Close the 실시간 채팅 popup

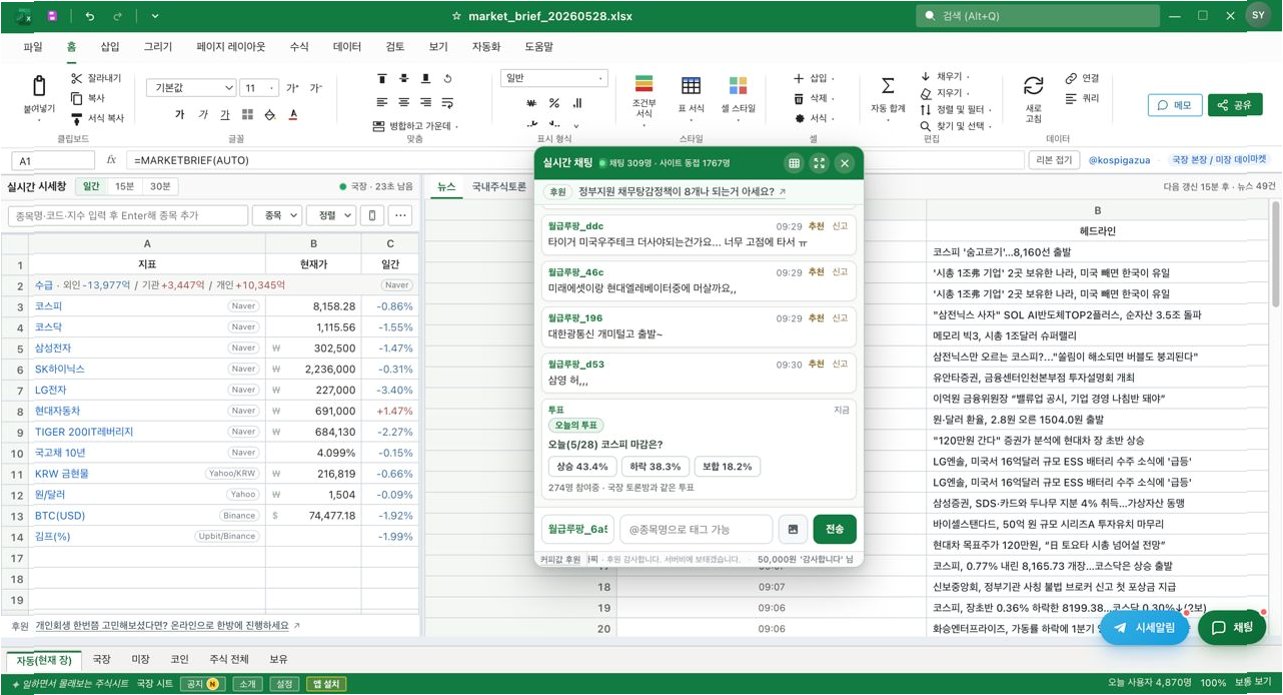pyautogui.click(x=844, y=163)
